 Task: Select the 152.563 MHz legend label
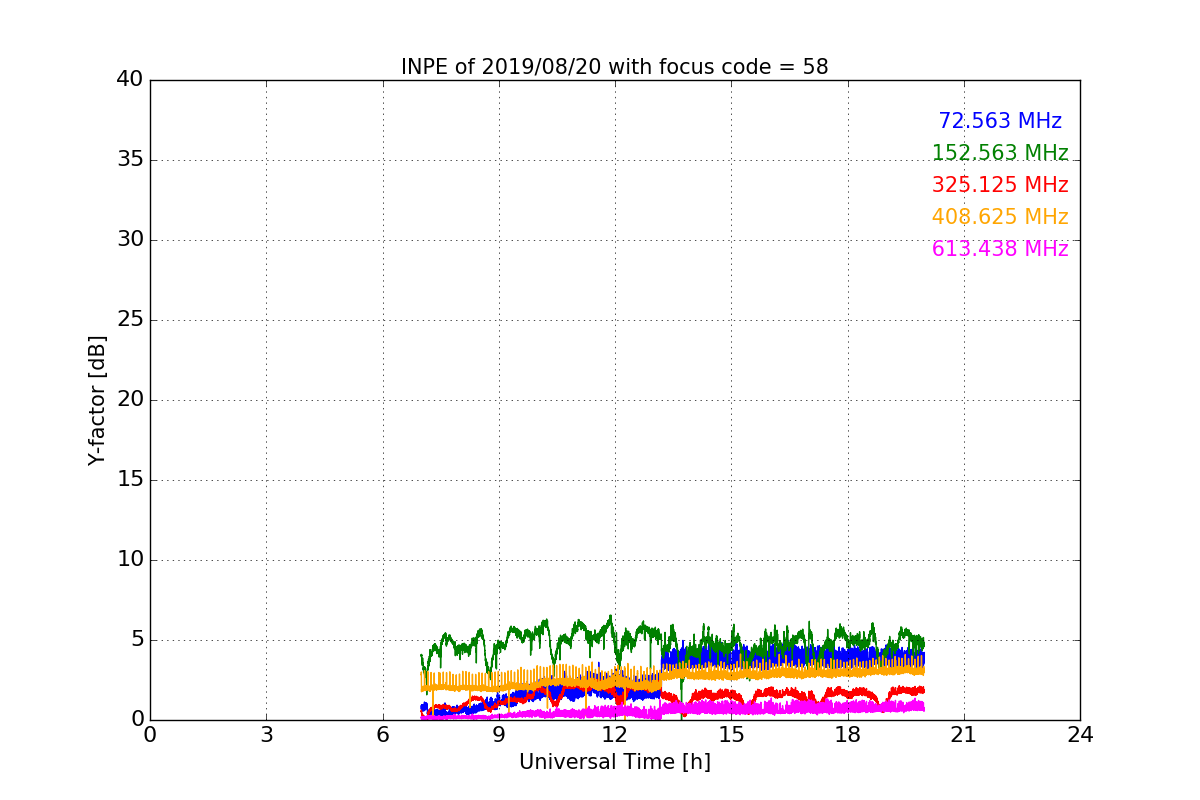click(x=1000, y=153)
